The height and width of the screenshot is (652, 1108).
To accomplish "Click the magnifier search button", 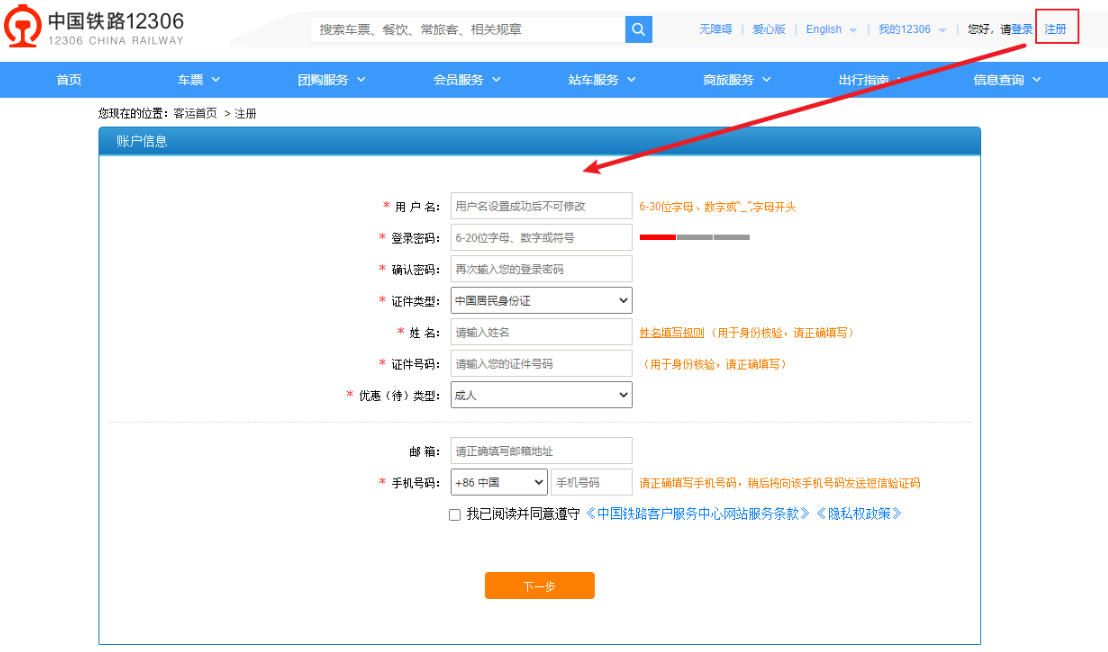I will (639, 29).
